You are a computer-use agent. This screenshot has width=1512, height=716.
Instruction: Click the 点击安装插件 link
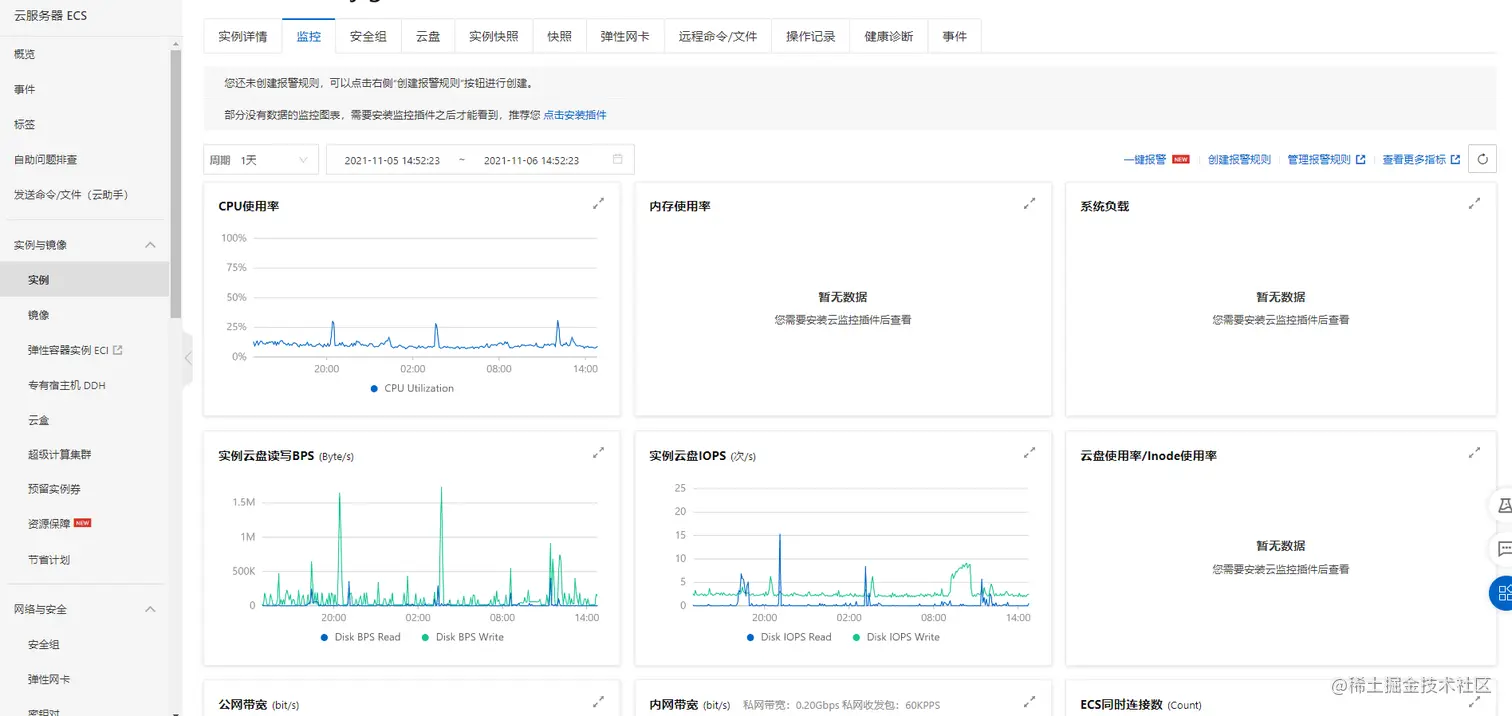575,115
